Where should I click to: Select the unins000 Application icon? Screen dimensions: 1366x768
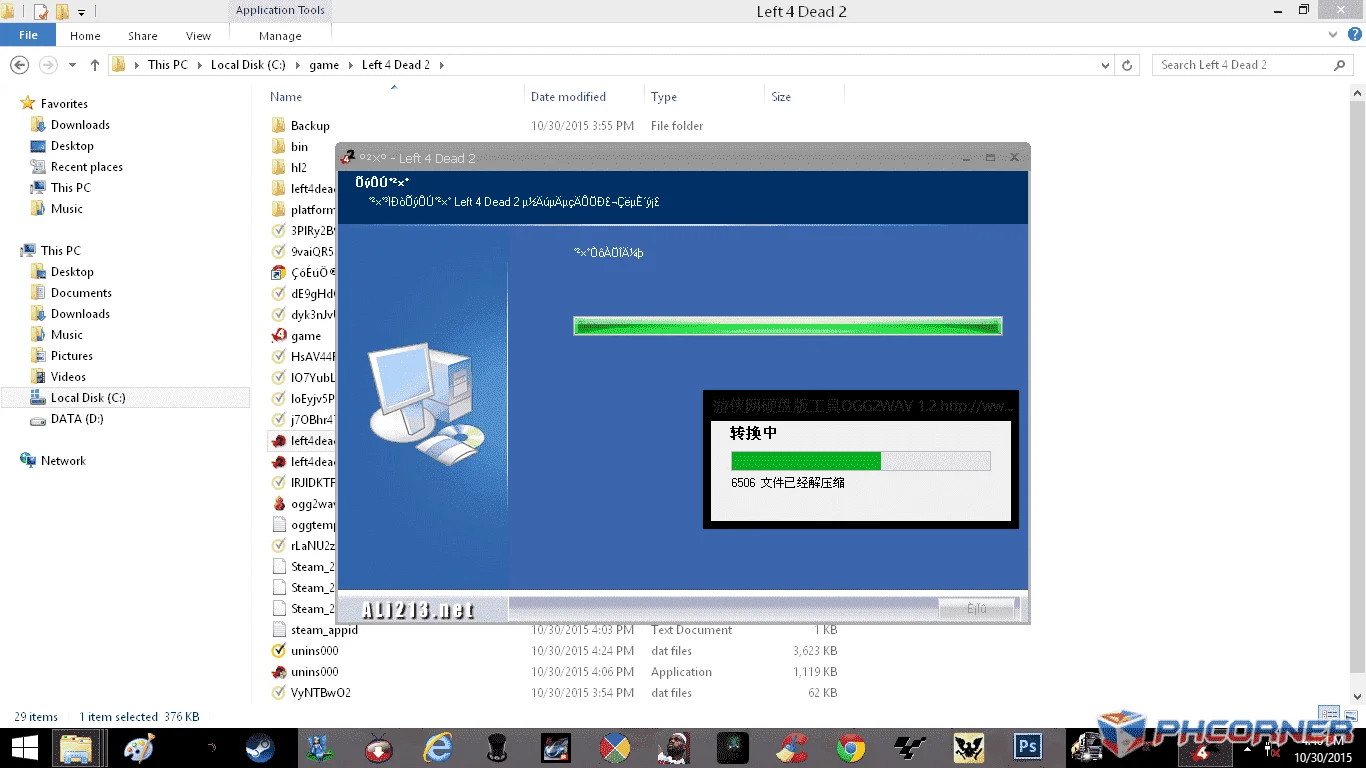pos(279,672)
